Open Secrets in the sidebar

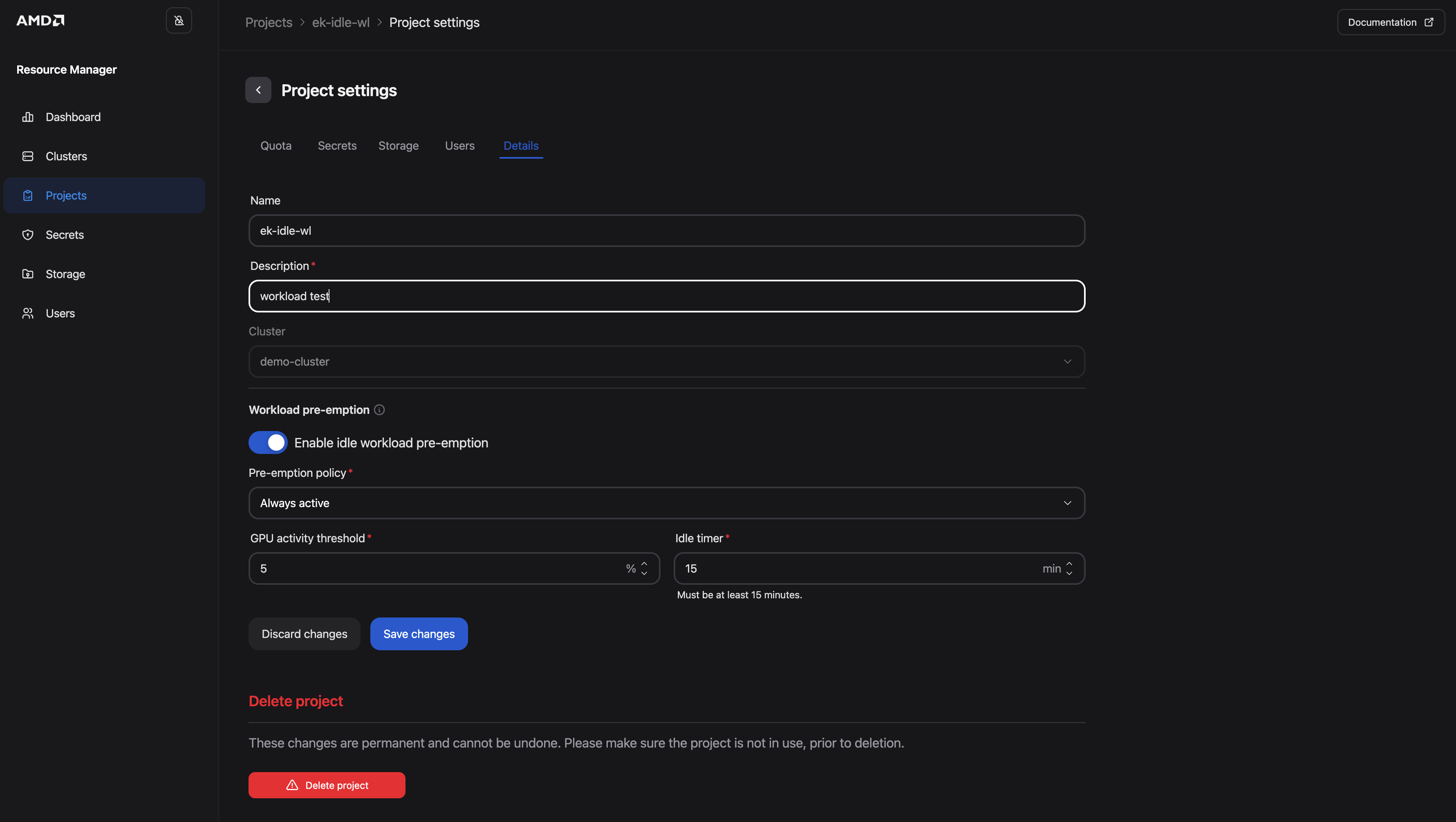point(105,235)
